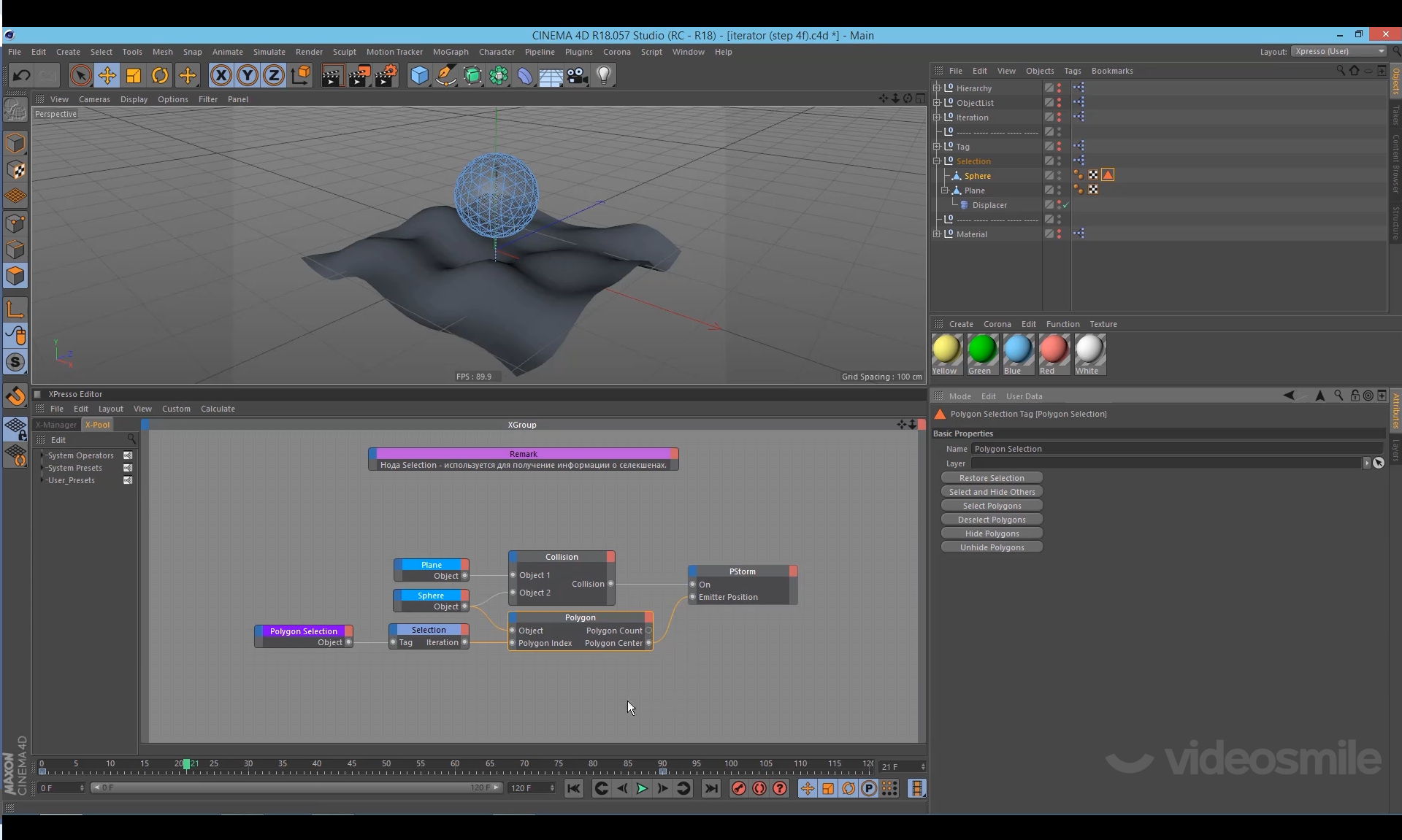This screenshot has height=840, width=1402.
Task: Click the Restore Selection button
Action: (x=991, y=478)
